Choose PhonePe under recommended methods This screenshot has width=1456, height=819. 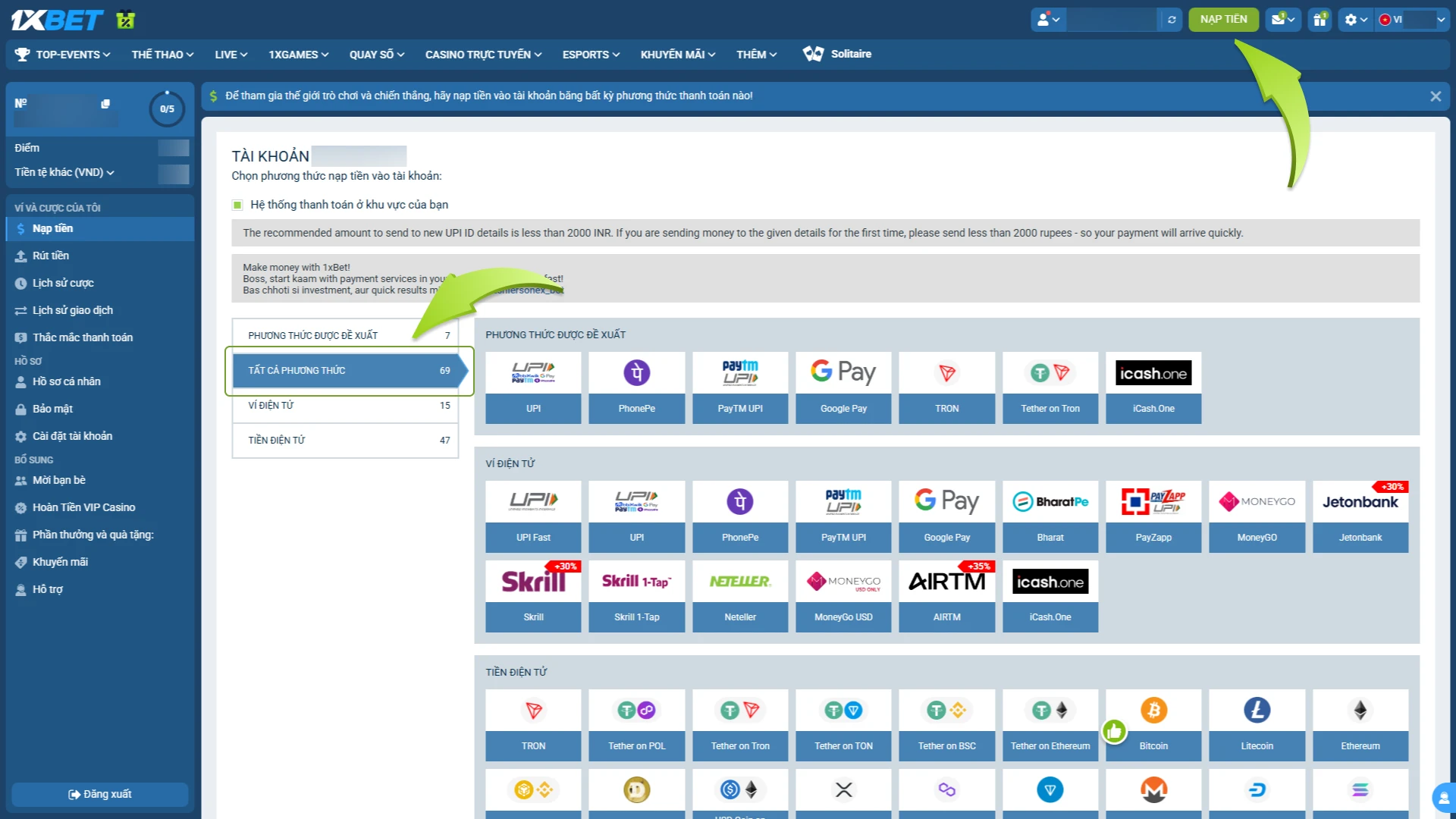pos(637,388)
